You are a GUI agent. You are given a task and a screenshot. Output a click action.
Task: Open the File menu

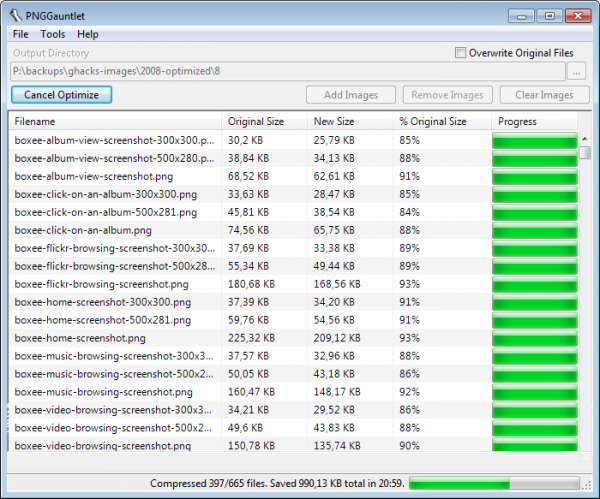[x=21, y=34]
